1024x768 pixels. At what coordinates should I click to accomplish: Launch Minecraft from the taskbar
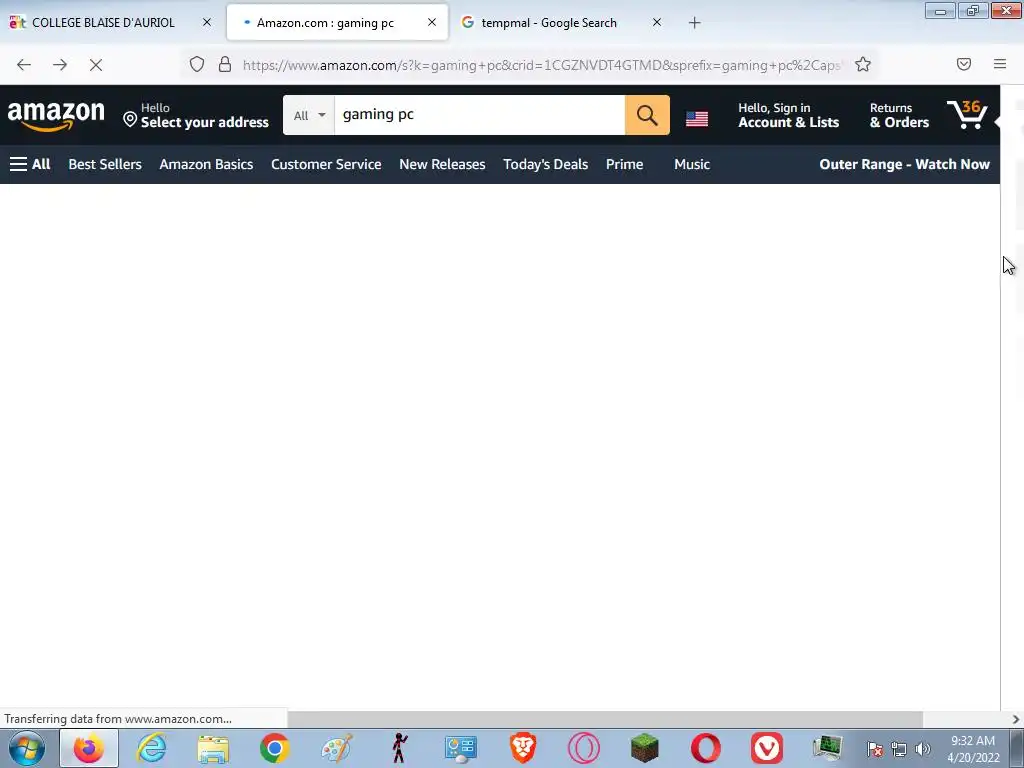(x=645, y=748)
